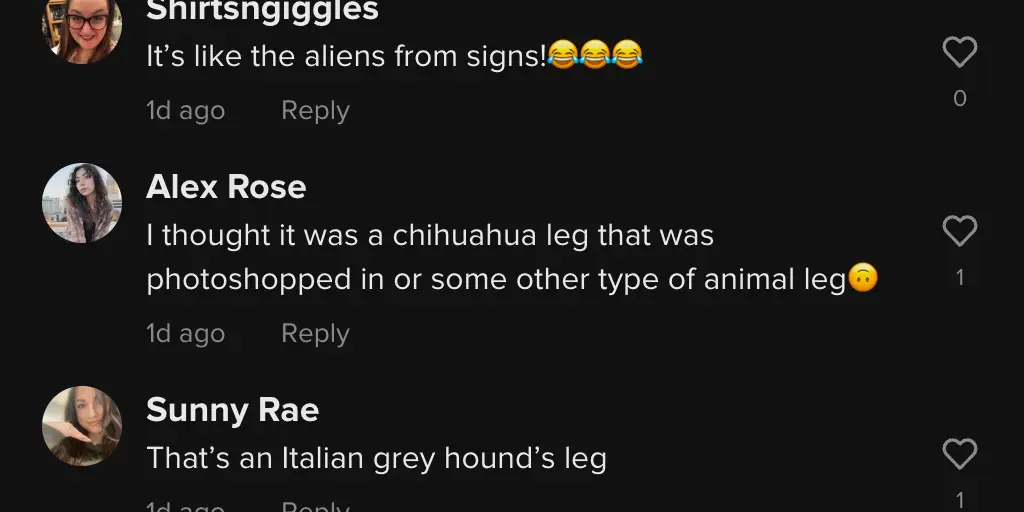Screen dimensions: 1024x512
Task: Like the Shirtsngiggles comment with the heart
Action: [x=959, y=52]
